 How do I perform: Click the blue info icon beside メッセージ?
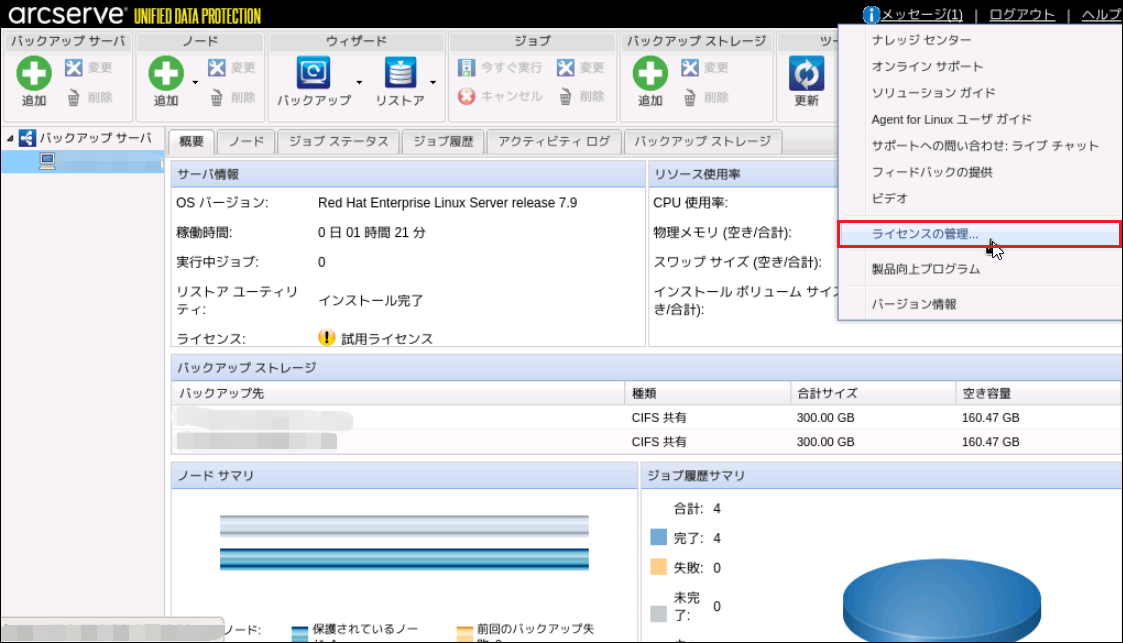coord(871,14)
